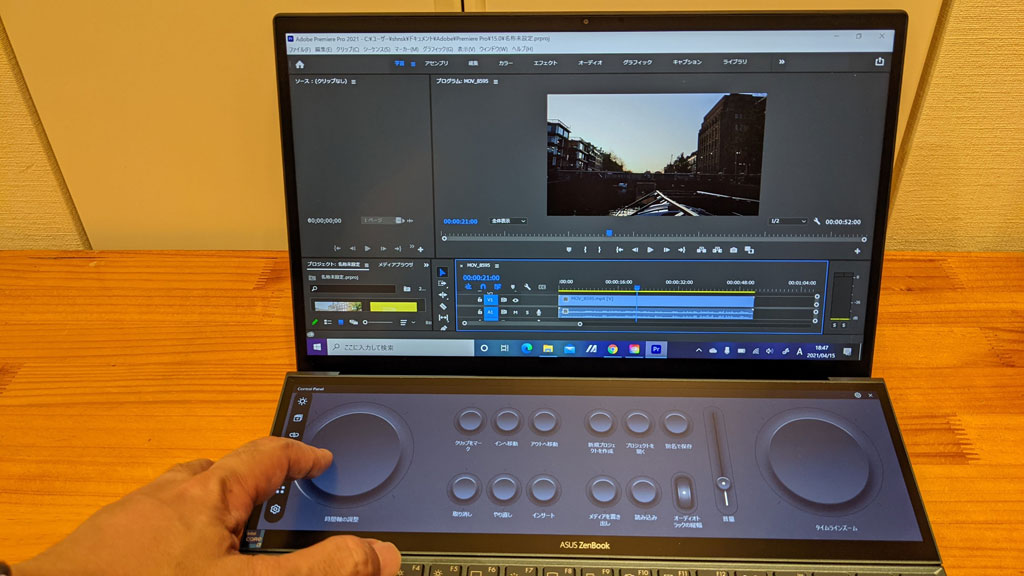Click the Import button on the ScreenPad
The width and height of the screenshot is (1024, 576).
pyautogui.click(x=644, y=492)
